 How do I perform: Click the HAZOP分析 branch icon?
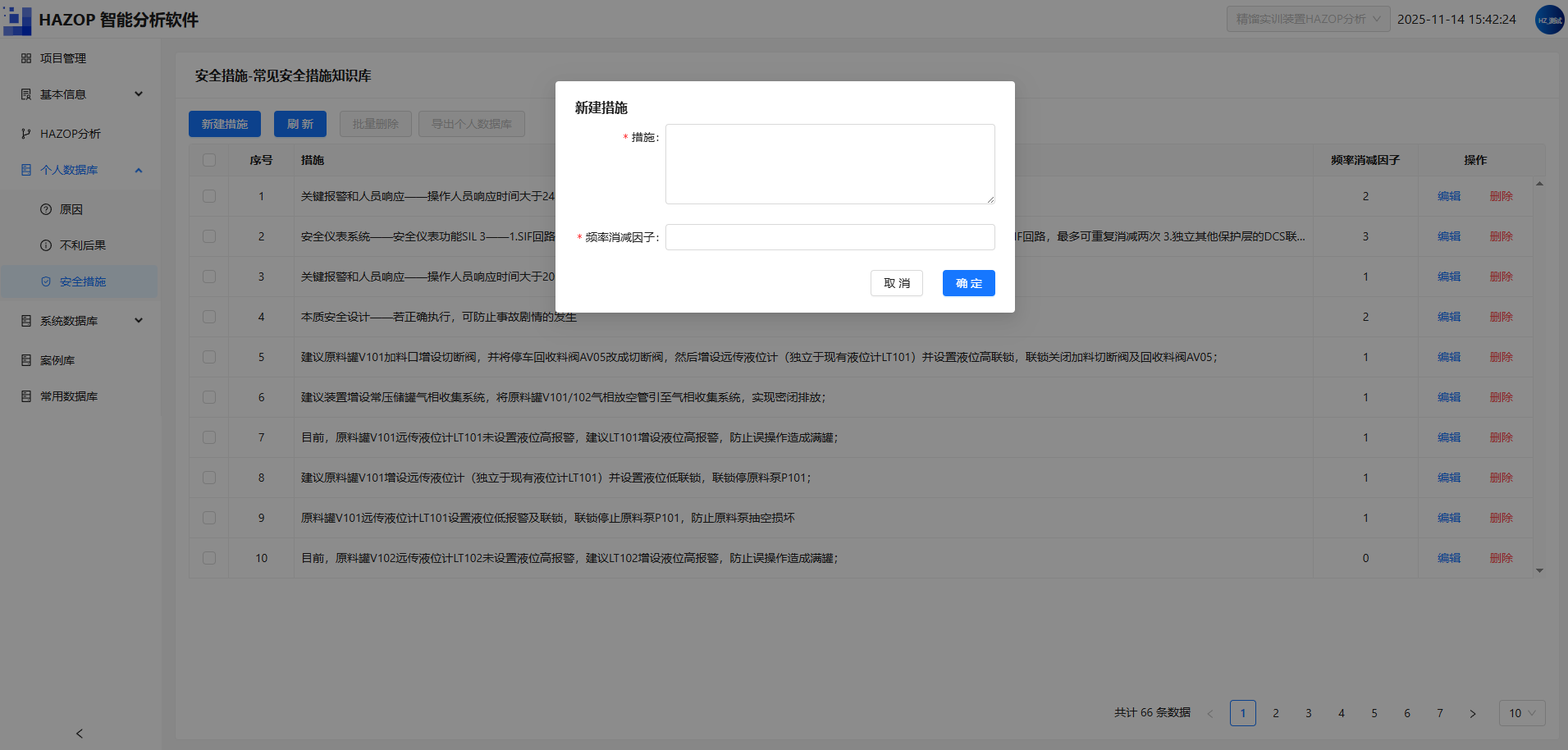26,134
